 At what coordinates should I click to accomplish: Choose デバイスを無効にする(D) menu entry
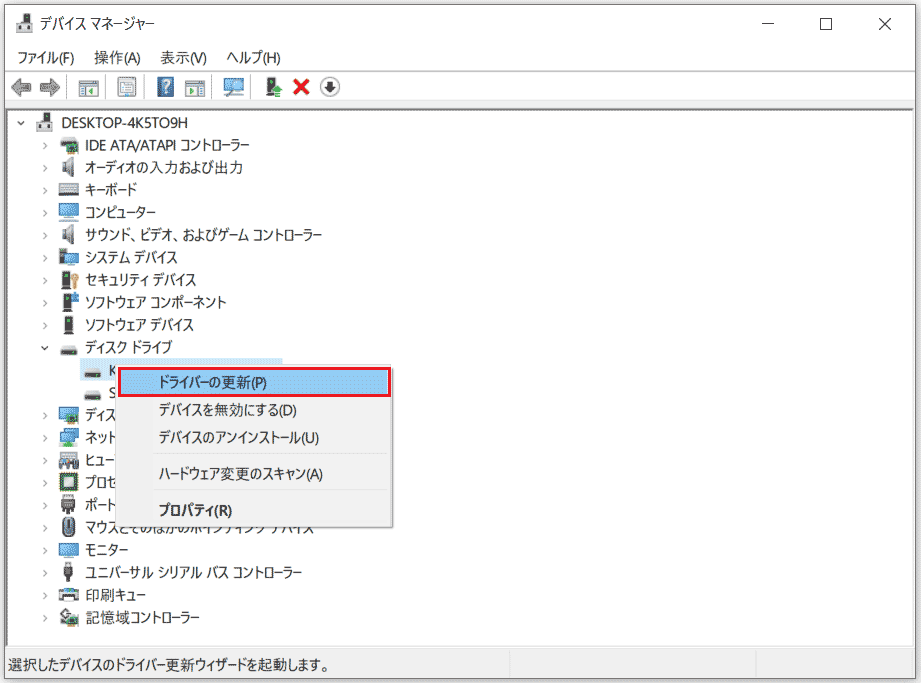[254, 410]
